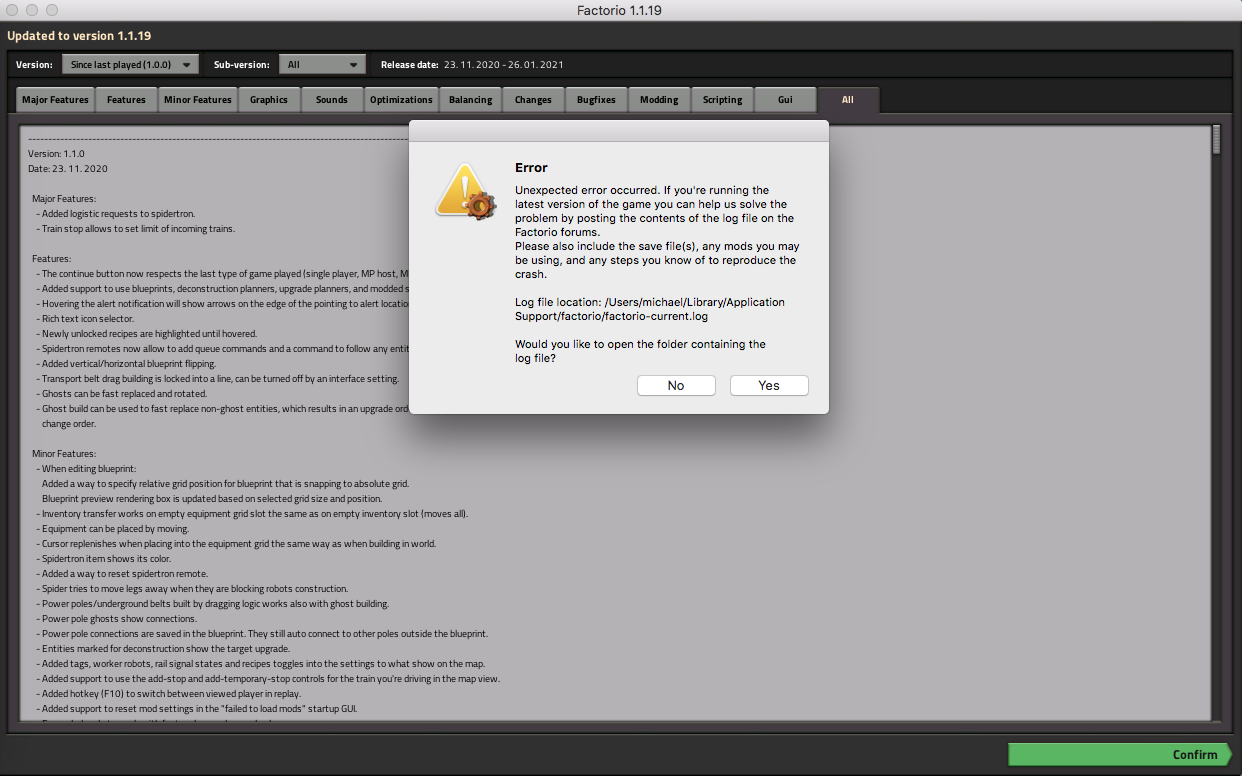Click the changelog vertical scrollbar handle

pyautogui.click(x=1216, y=139)
